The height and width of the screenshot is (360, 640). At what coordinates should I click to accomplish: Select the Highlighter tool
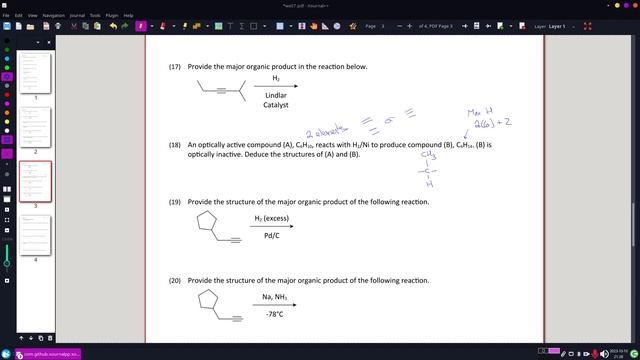185,26
